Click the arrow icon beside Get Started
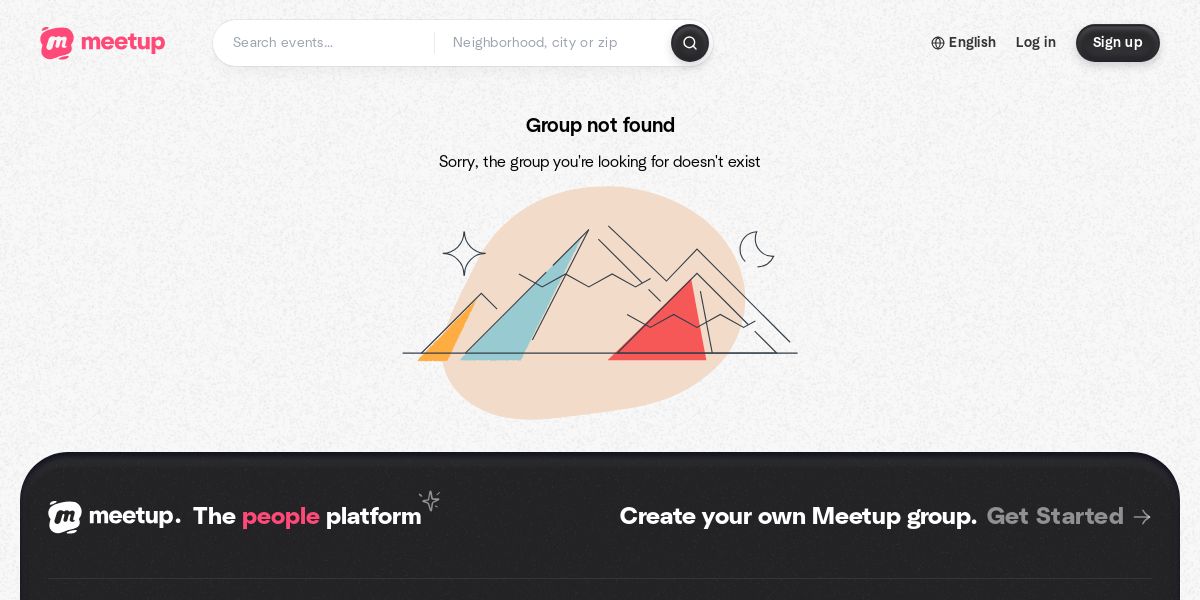1200x600 pixels. pos(1142,517)
